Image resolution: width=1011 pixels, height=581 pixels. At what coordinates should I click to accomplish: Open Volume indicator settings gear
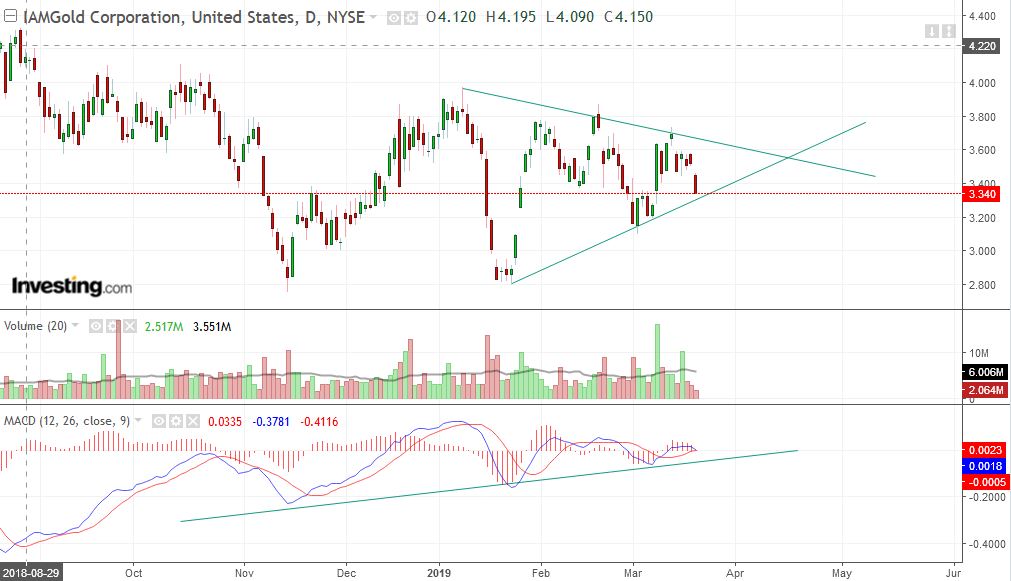[x=113, y=326]
